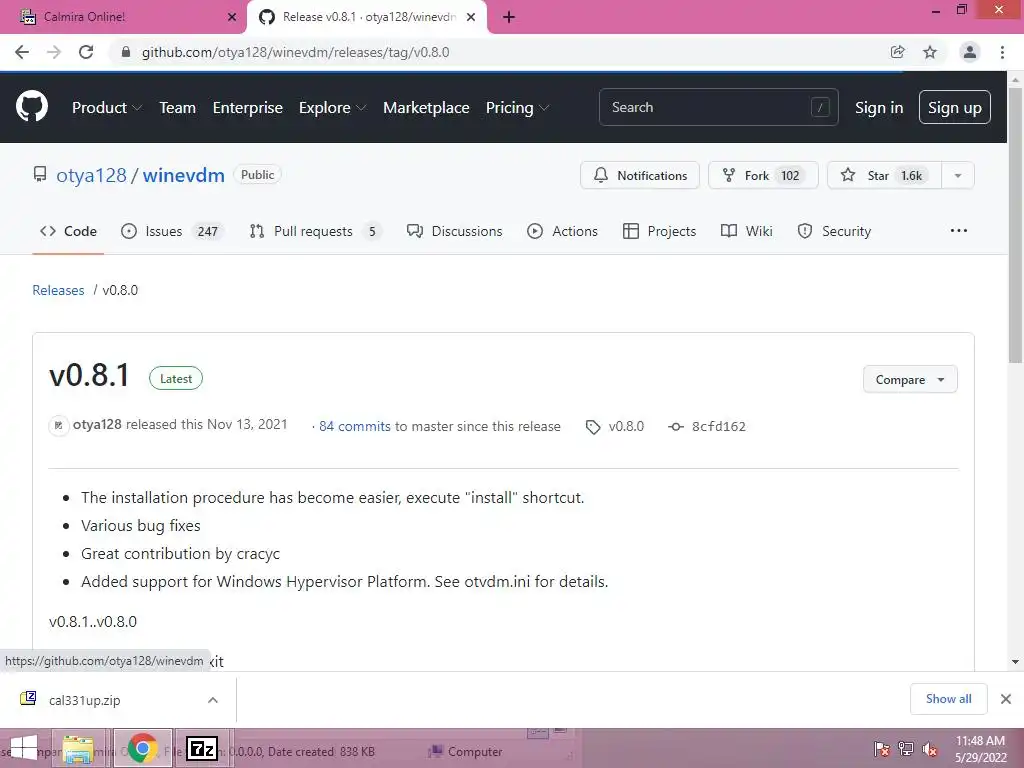Click the Fork button
This screenshot has width=1024, height=768.
pyautogui.click(x=763, y=175)
